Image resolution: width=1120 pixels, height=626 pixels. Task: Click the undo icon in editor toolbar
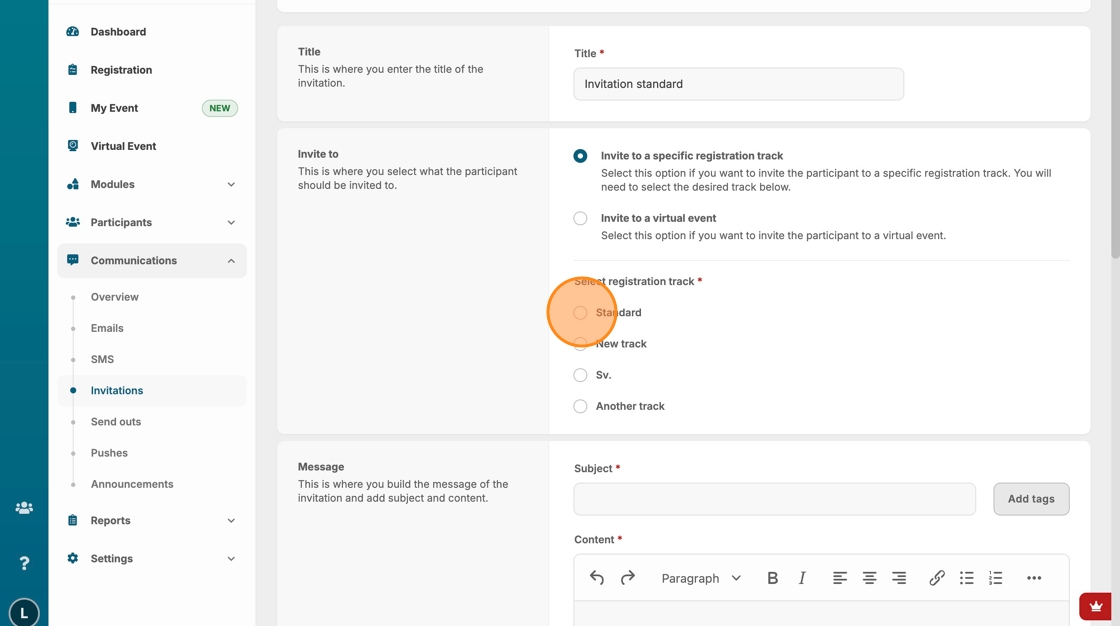[597, 578]
